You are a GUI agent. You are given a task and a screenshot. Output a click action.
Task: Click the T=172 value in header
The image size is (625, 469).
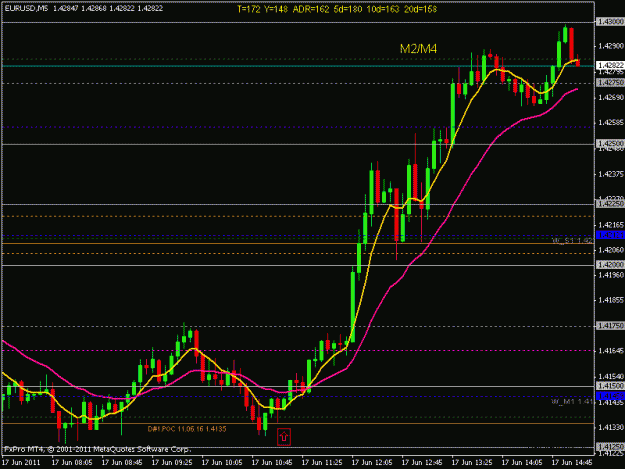coord(248,9)
